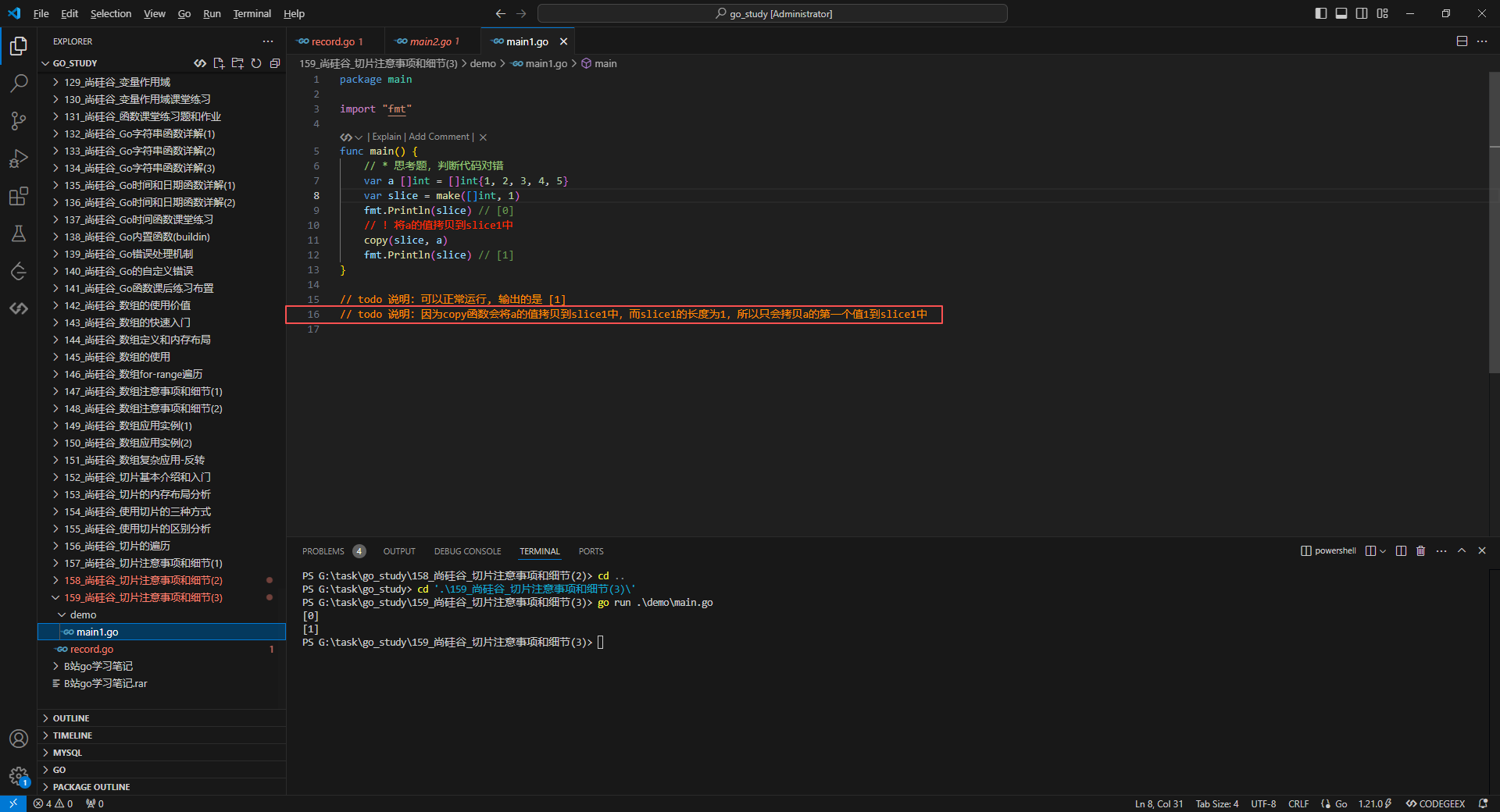Expand folder 152_尚硅谷_切片基本介绍和入门
Image resolution: width=1500 pixels, height=812 pixels.
162,477
